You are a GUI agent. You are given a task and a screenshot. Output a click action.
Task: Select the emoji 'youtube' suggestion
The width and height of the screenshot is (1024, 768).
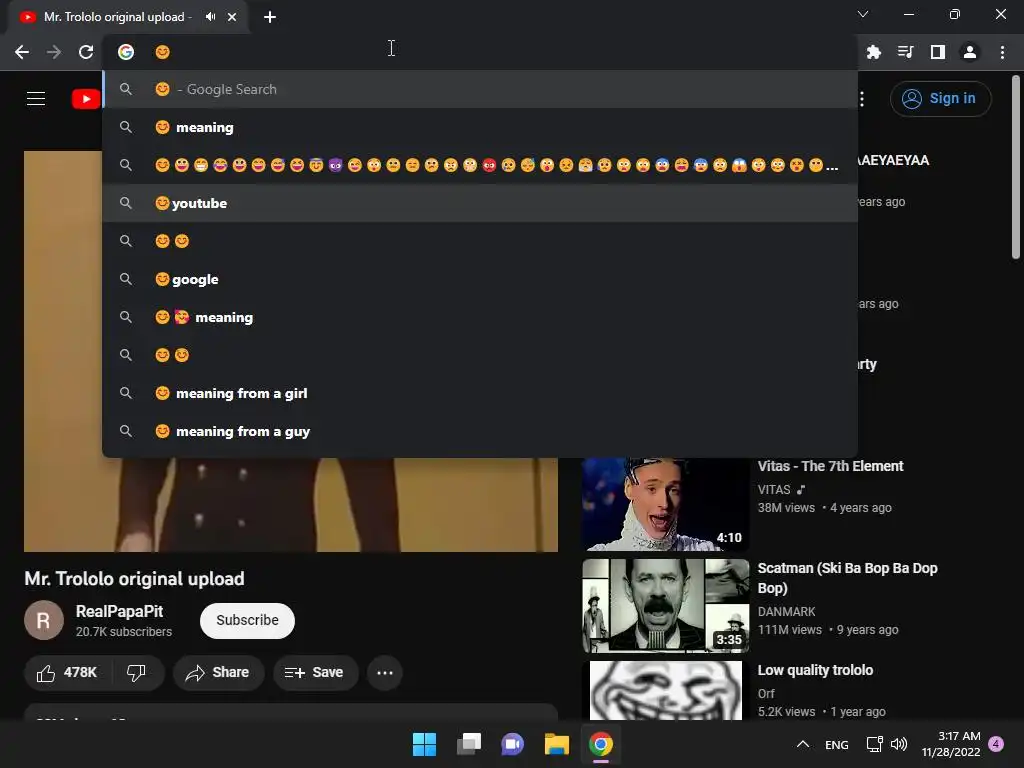480,203
